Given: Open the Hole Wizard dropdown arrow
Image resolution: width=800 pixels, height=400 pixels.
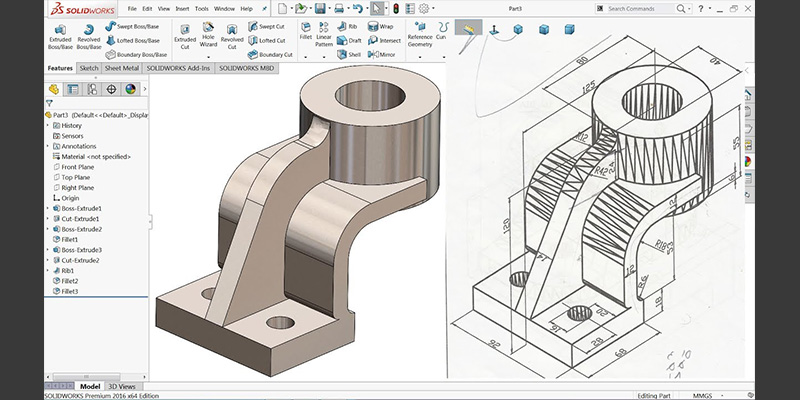Looking at the screenshot, I should (208, 57).
